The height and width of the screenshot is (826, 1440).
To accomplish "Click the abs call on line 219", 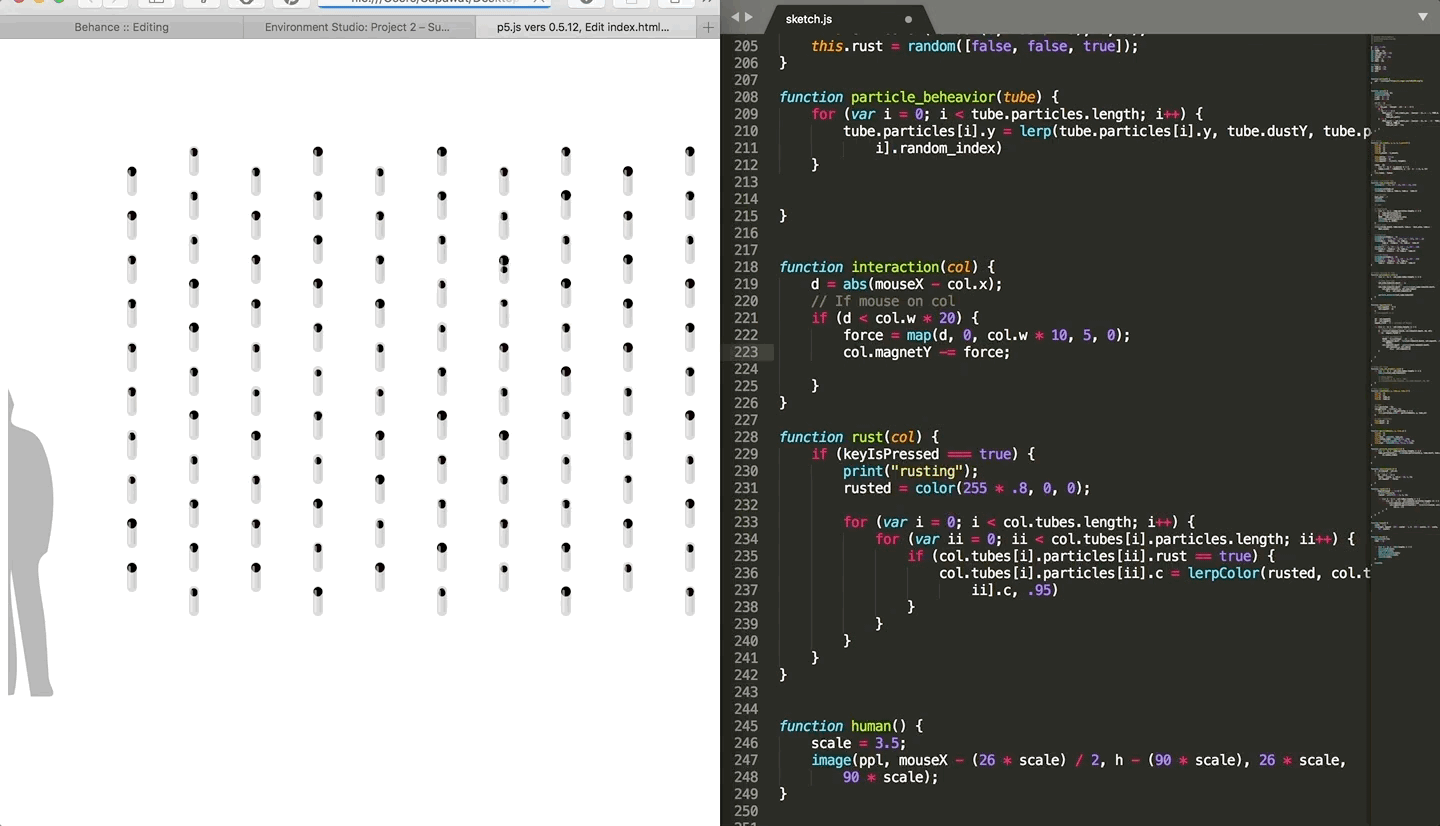I will click(x=854, y=284).
